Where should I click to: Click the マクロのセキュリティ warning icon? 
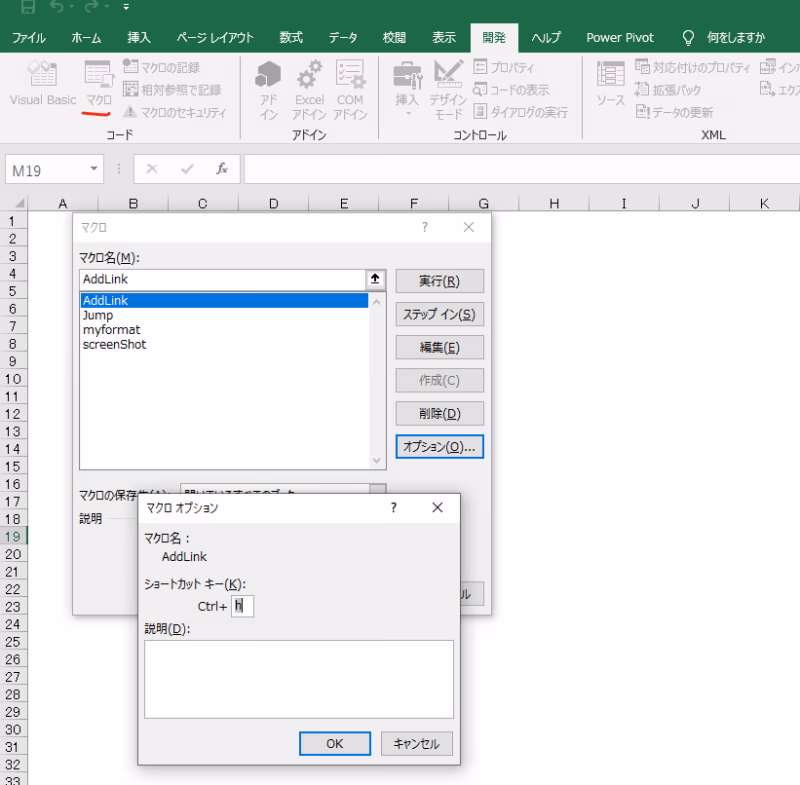point(130,112)
